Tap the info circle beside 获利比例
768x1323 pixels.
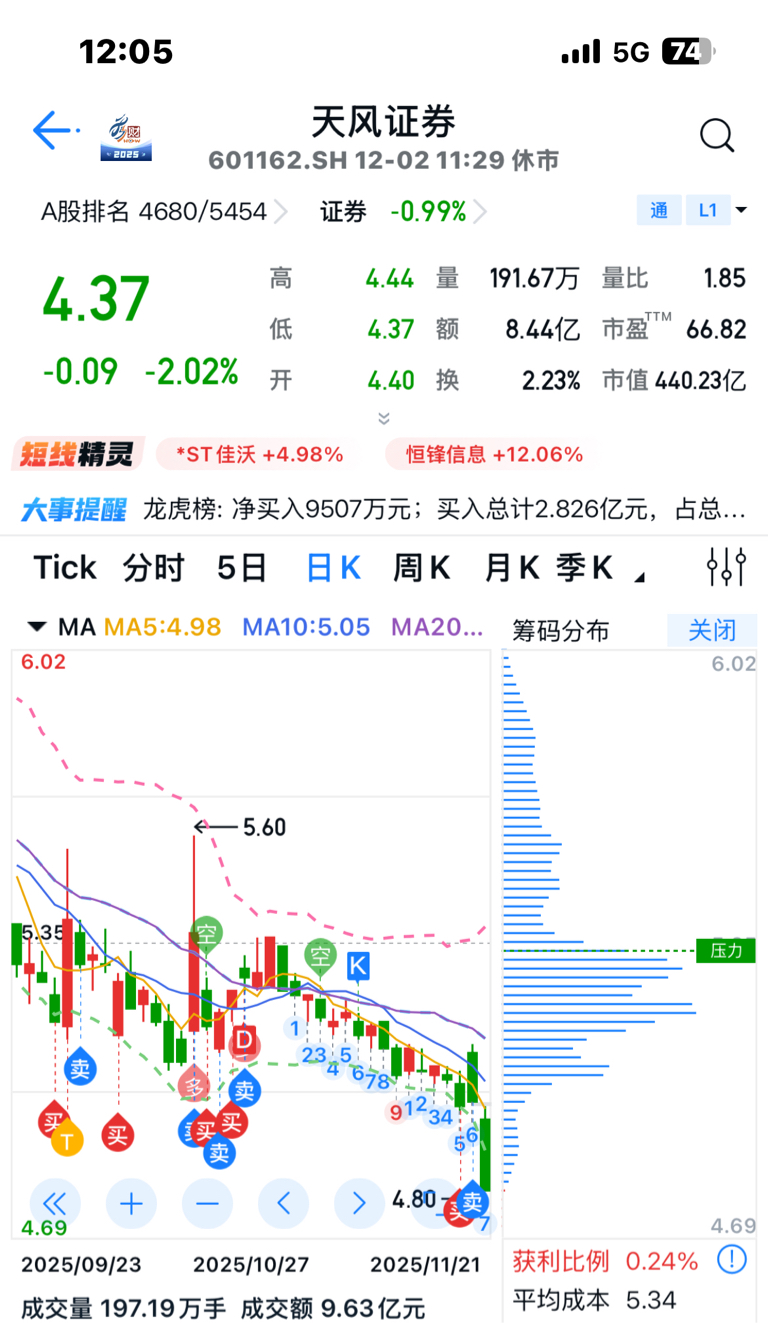[x=732, y=1259]
